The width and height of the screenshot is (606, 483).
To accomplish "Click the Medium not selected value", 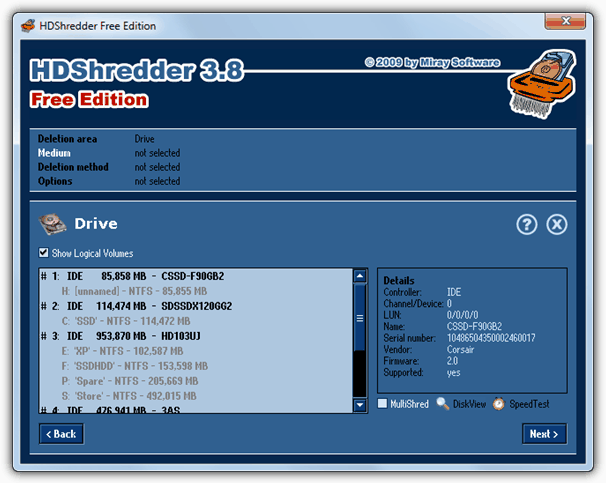I will click(x=157, y=153).
